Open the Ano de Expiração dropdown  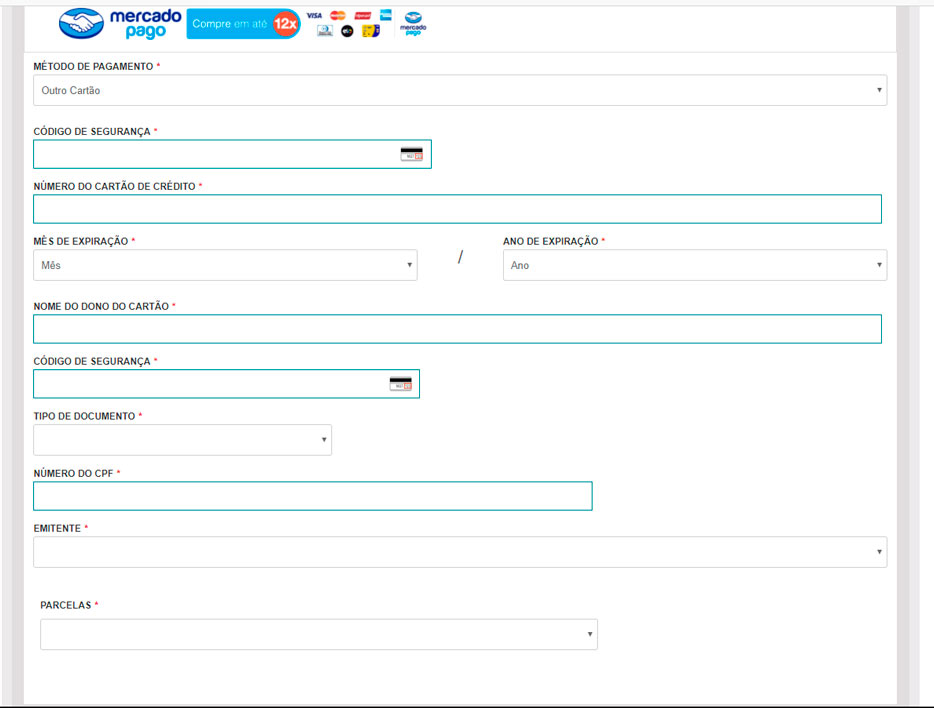point(694,265)
